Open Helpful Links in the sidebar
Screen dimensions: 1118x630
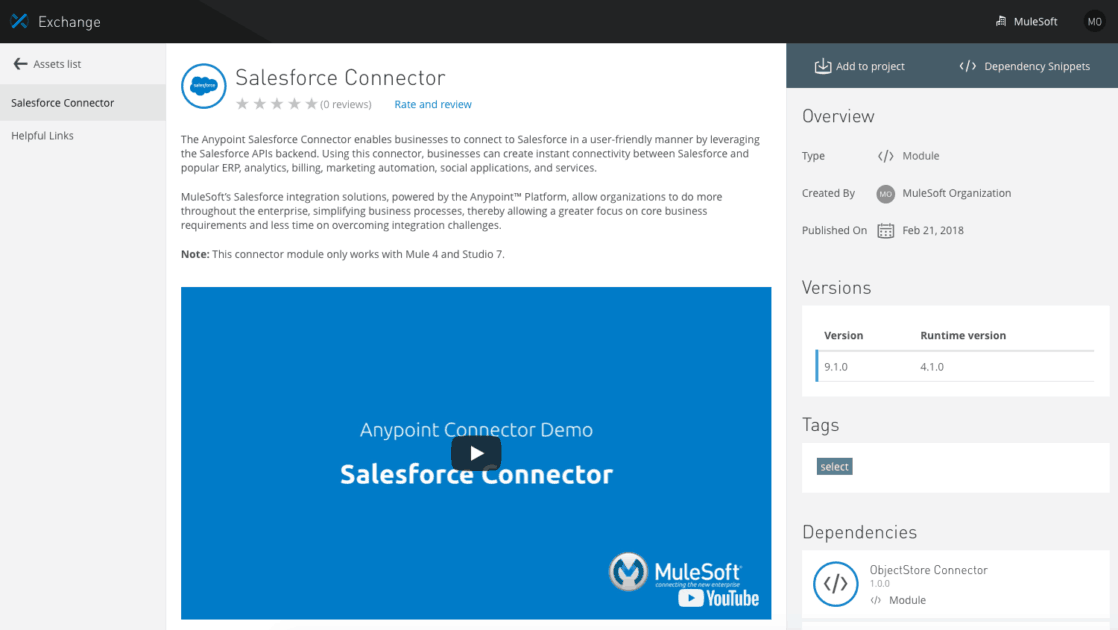42,135
